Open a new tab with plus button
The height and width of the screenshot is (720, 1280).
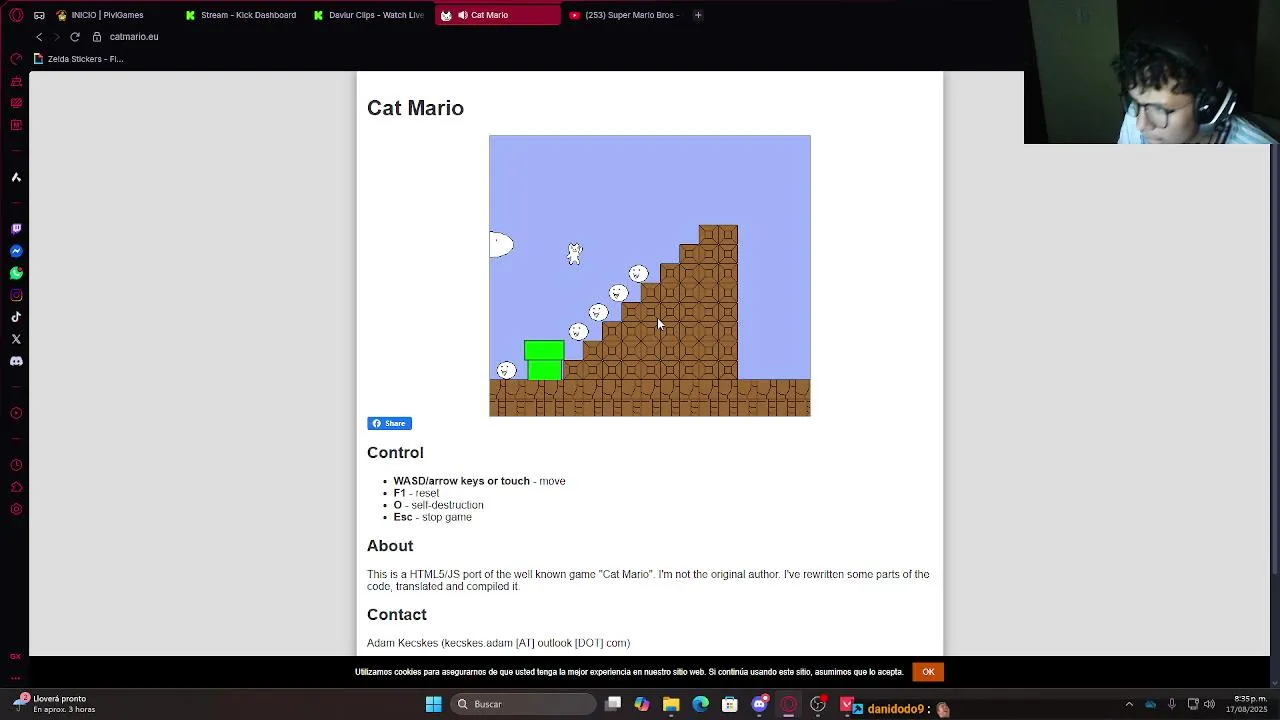click(698, 15)
